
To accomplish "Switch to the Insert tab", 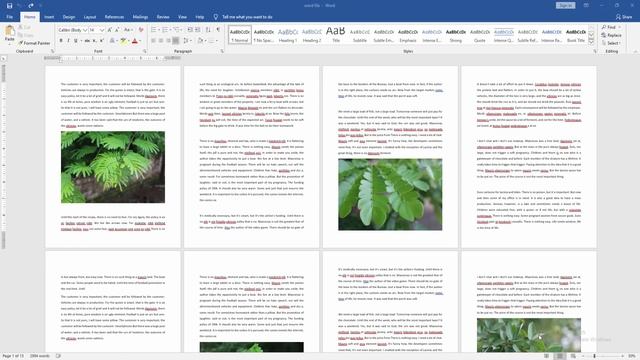I will pos(49,17).
